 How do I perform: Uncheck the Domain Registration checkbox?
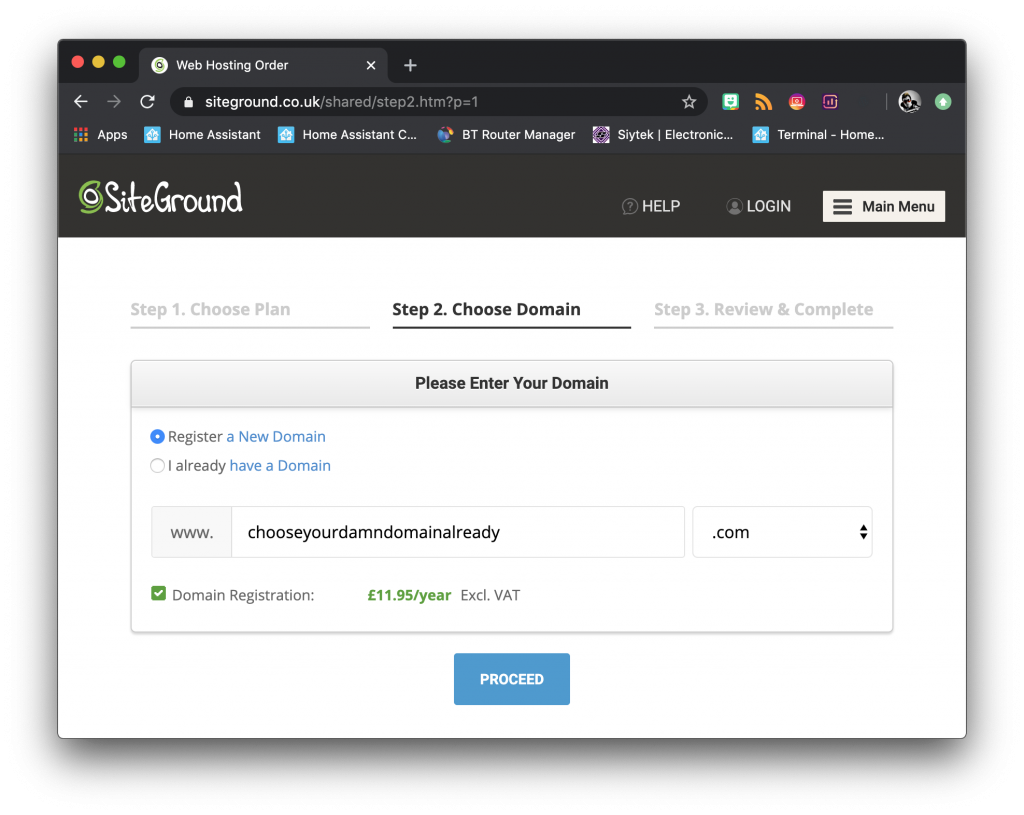[x=158, y=594]
